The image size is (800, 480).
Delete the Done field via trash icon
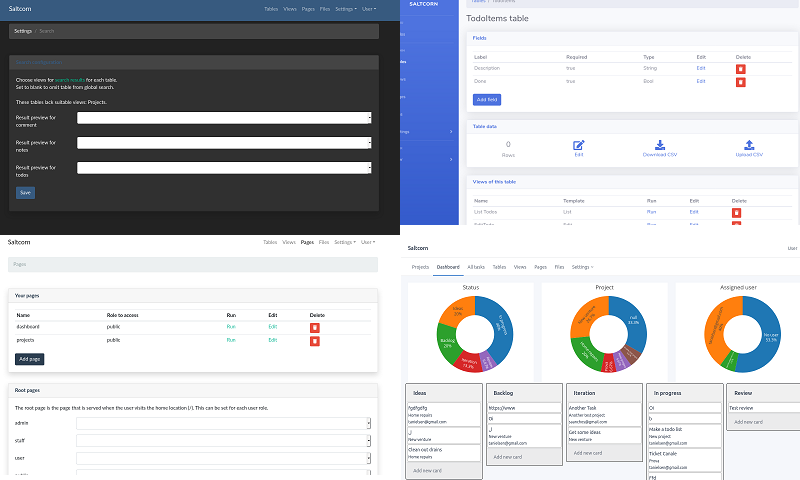pyautogui.click(x=740, y=81)
